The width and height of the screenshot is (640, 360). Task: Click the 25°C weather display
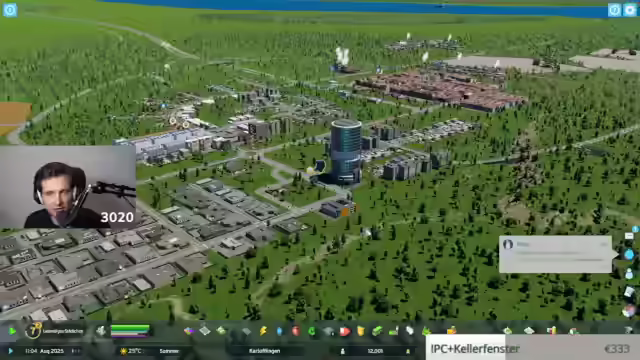pos(131,351)
